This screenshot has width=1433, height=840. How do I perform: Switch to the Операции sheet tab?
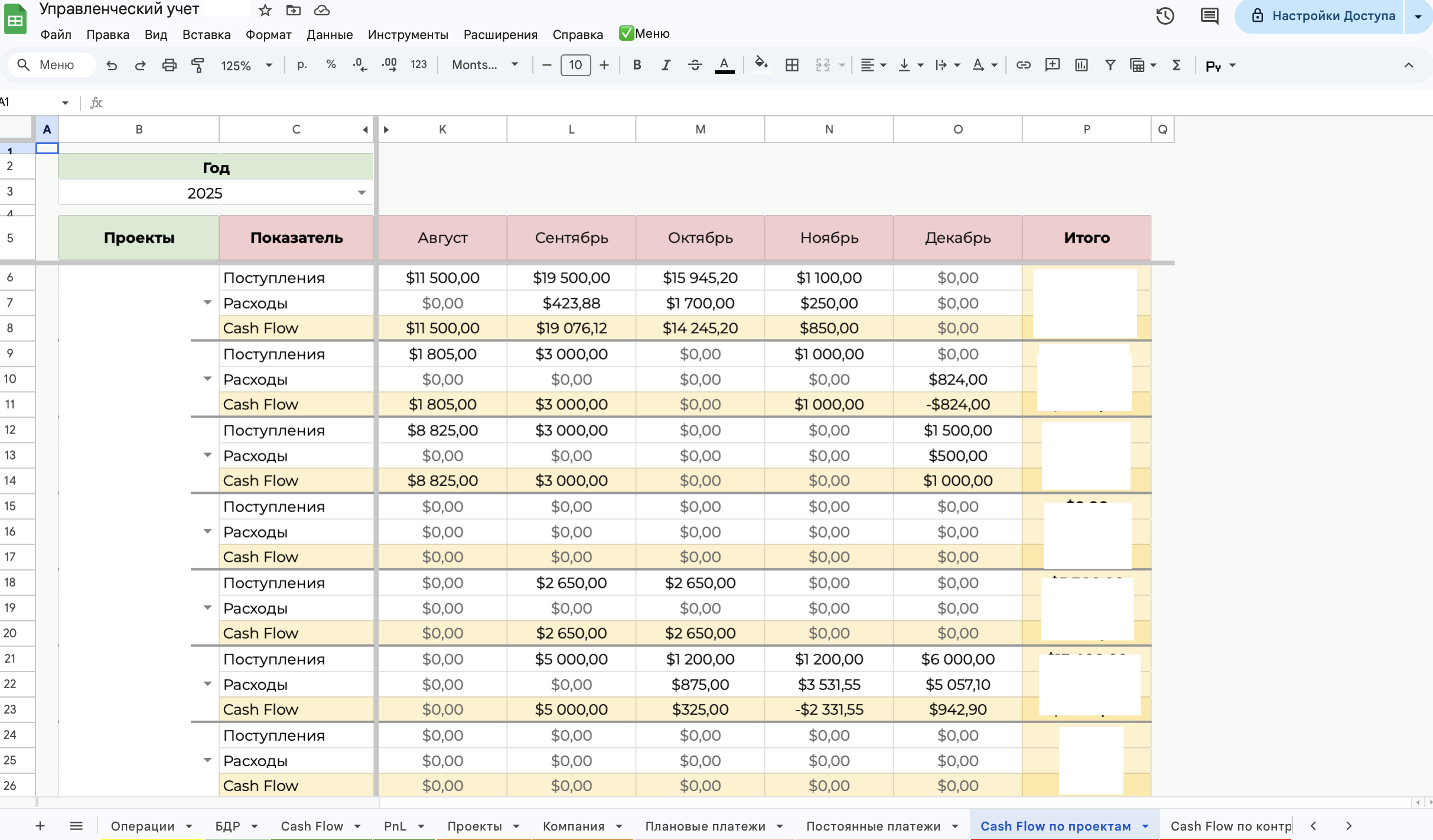(x=142, y=826)
